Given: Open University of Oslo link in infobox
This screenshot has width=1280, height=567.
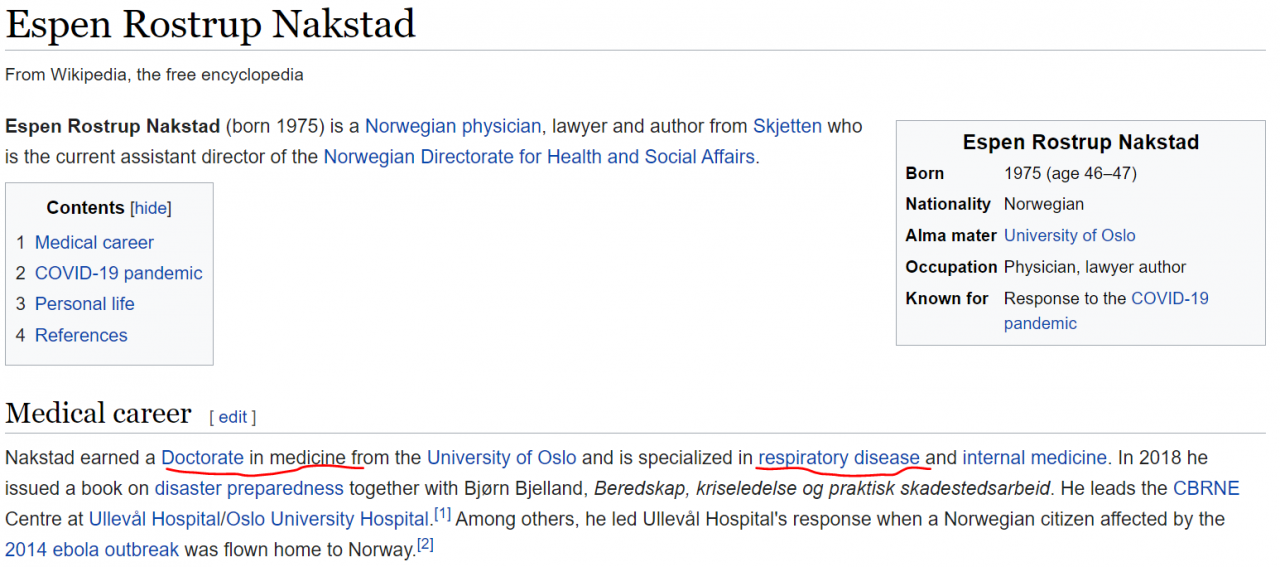Looking at the screenshot, I should tap(1069, 236).
